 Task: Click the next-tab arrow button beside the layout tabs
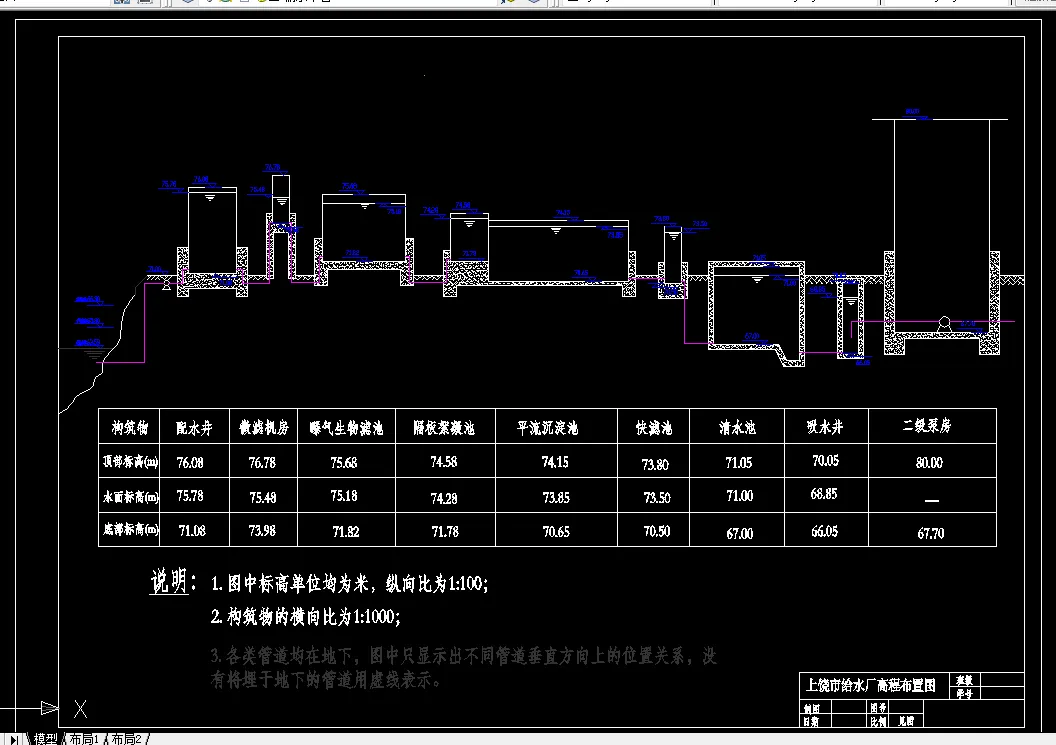(15, 739)
